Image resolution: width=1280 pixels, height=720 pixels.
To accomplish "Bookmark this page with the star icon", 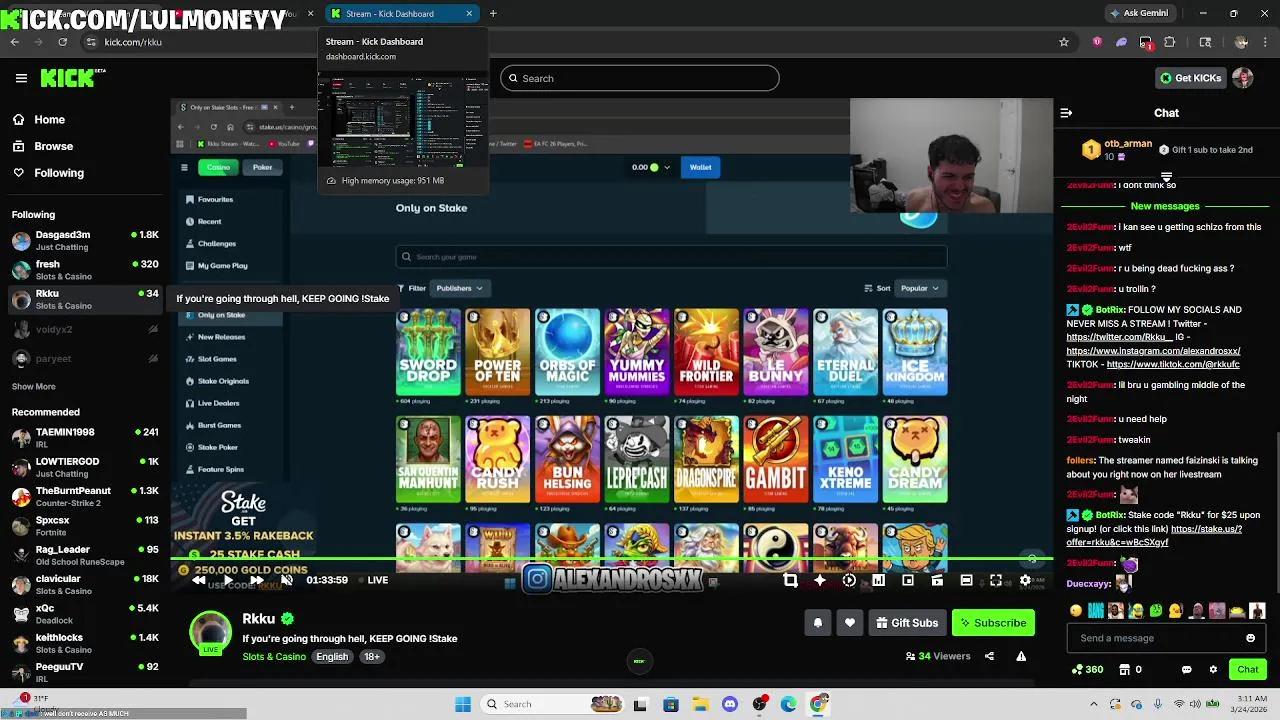I will (1064, 42).
